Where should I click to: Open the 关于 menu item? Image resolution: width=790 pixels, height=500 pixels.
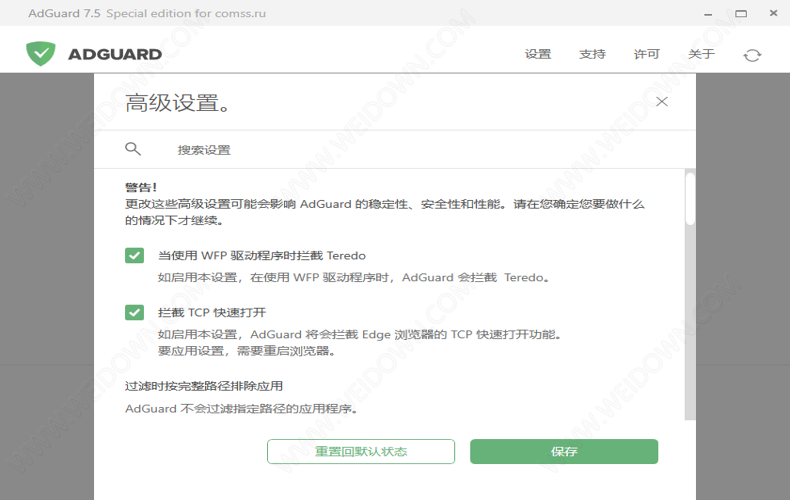click(701, 54)
